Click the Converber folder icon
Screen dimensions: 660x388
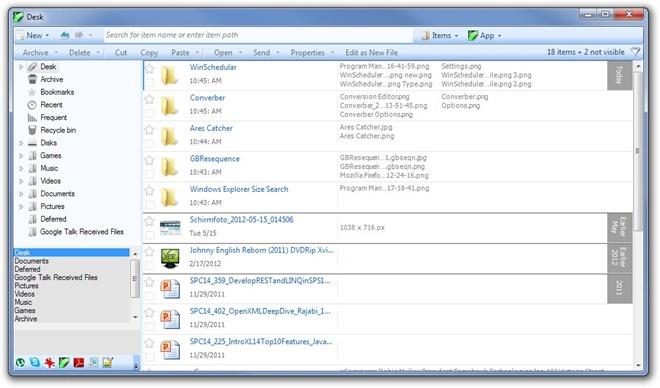click(169, 106)
